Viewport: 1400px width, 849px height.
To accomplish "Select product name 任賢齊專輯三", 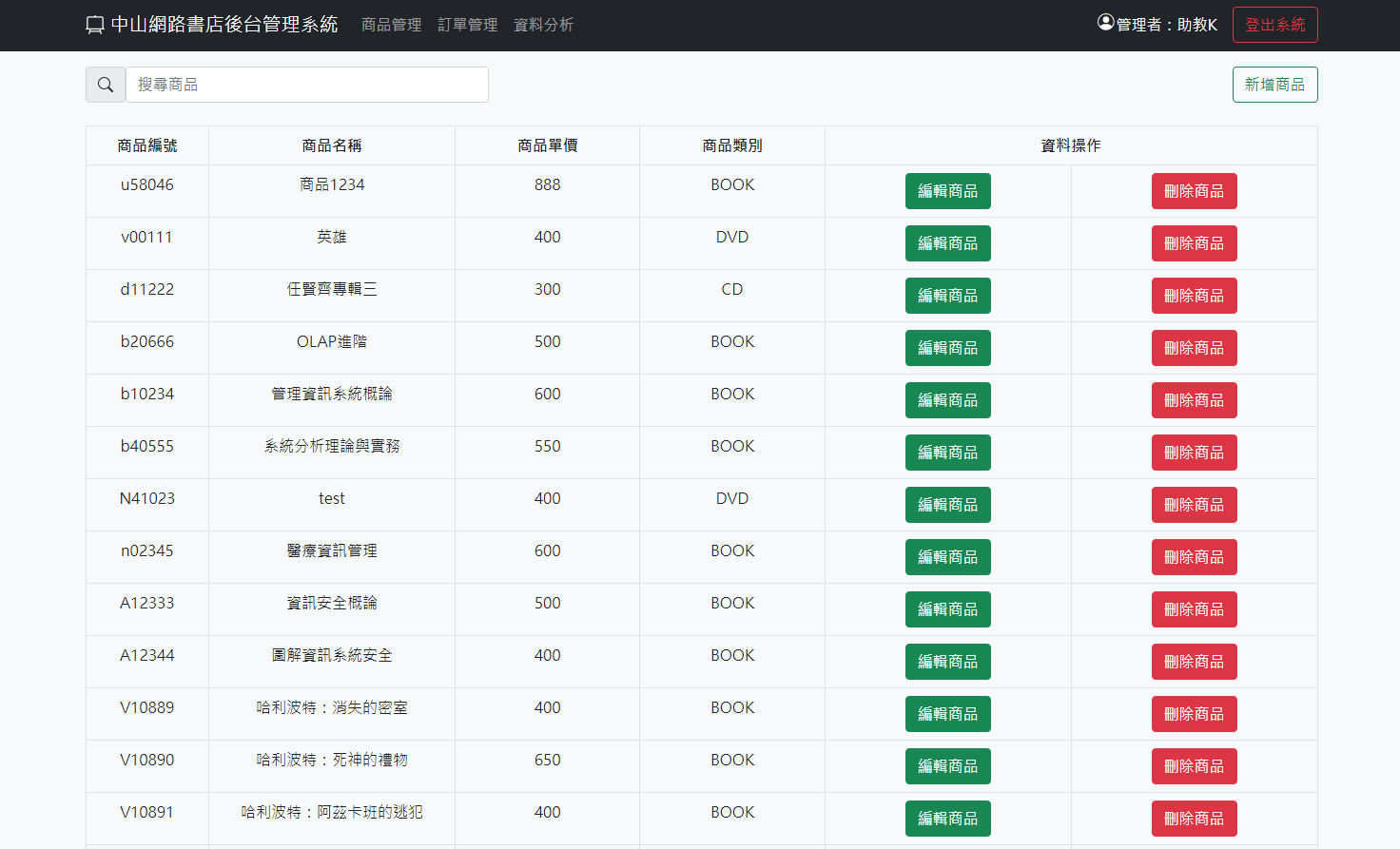I will click(x=332, y=289).
